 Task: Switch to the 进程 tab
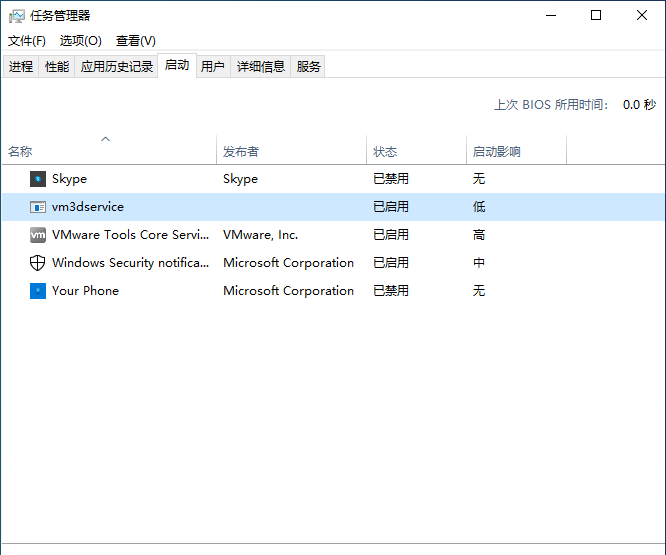21,67
